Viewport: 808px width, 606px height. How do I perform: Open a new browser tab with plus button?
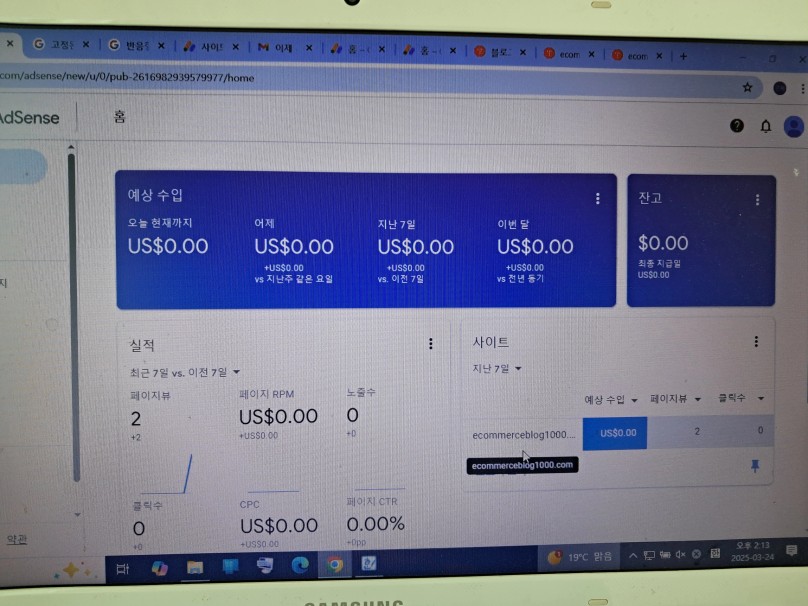(683, 56)
